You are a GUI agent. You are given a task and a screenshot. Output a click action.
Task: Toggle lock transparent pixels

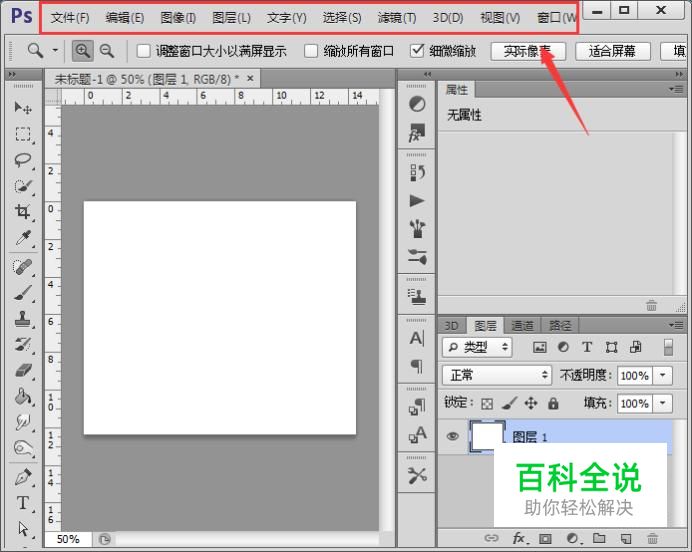point(487,403)
